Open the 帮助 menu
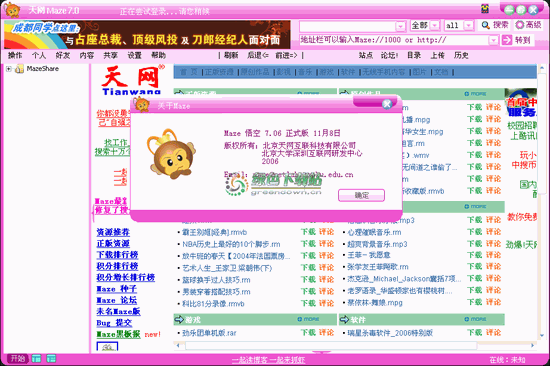The height and width of the screenshot is (366, 550). (x=158, y=55)
